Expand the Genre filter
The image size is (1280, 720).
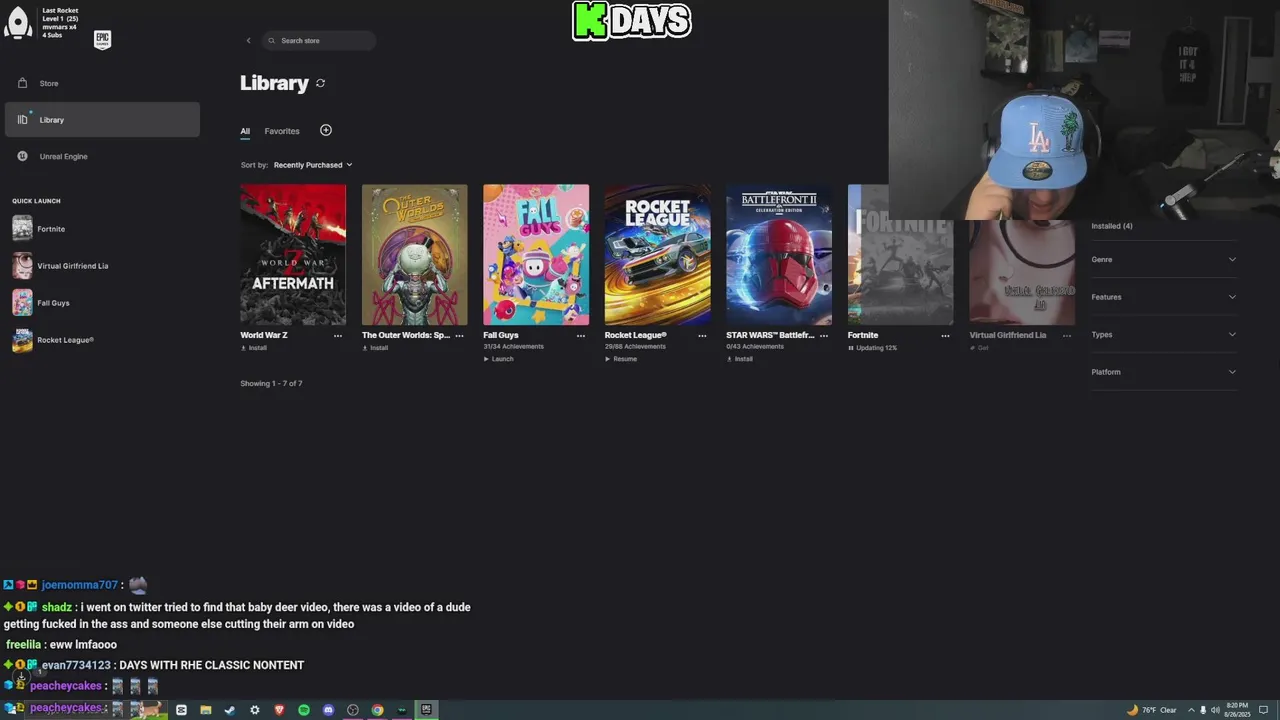tap(1164, 259)
